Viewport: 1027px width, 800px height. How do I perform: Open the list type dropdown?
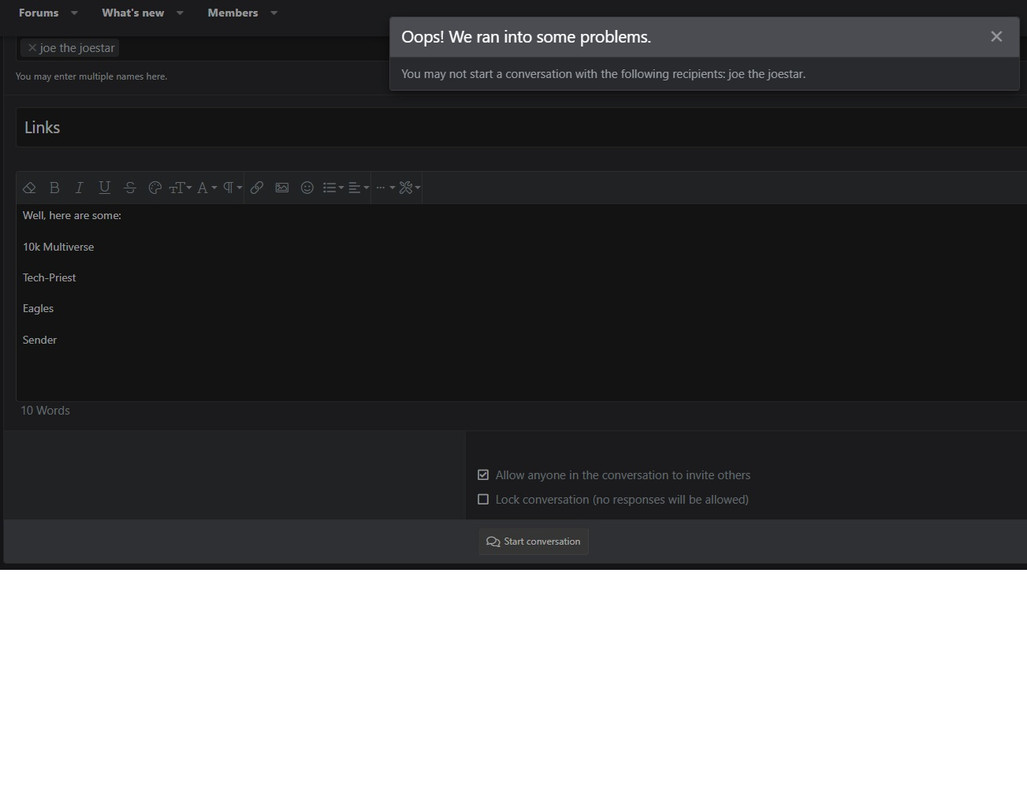coord(333,188)
